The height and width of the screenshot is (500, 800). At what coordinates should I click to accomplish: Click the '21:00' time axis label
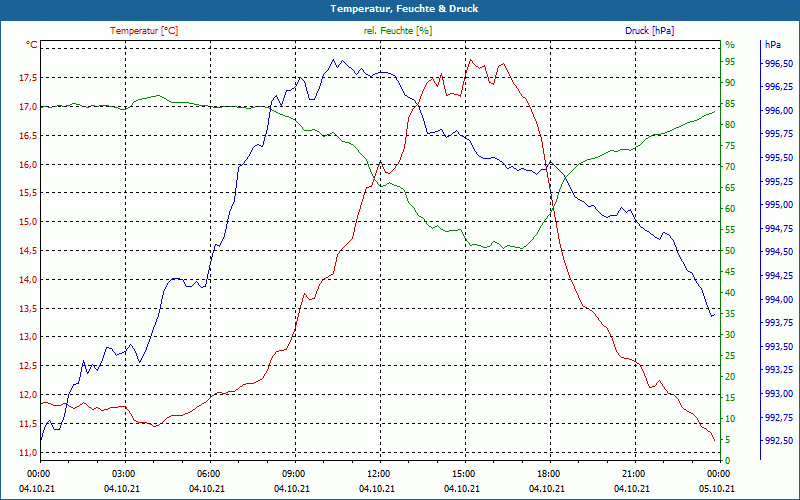[634, 473]
